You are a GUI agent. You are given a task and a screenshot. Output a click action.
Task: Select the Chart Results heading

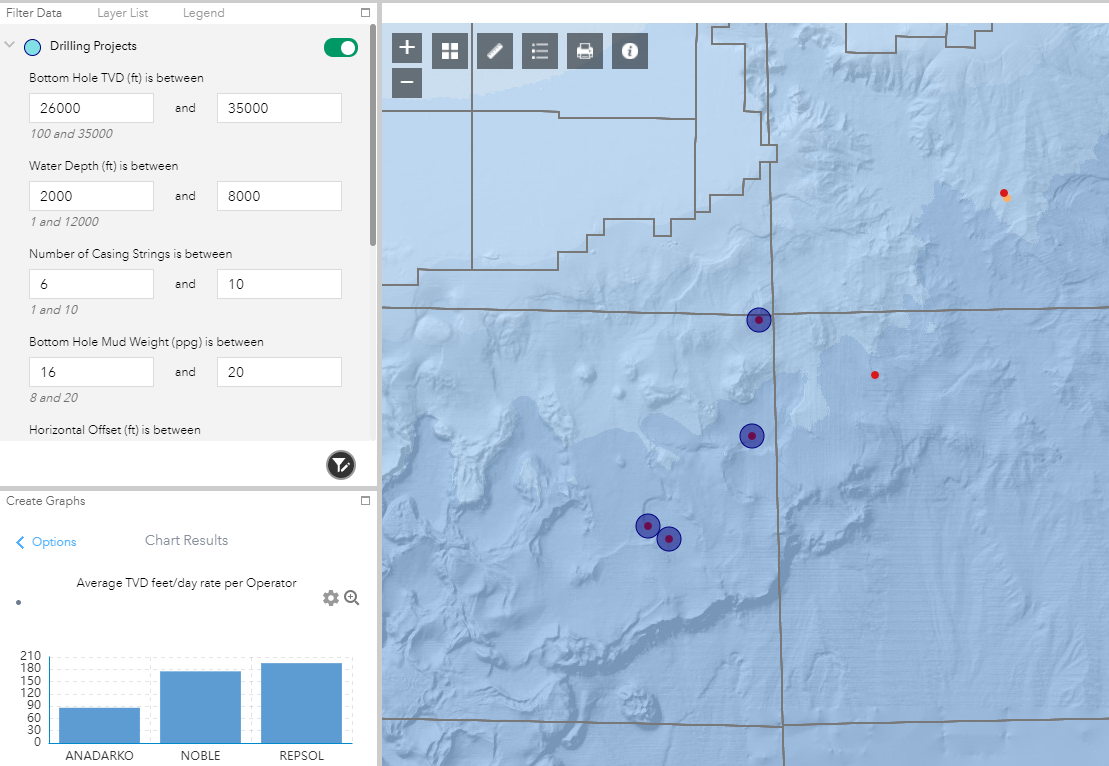[x=186, y=540]
